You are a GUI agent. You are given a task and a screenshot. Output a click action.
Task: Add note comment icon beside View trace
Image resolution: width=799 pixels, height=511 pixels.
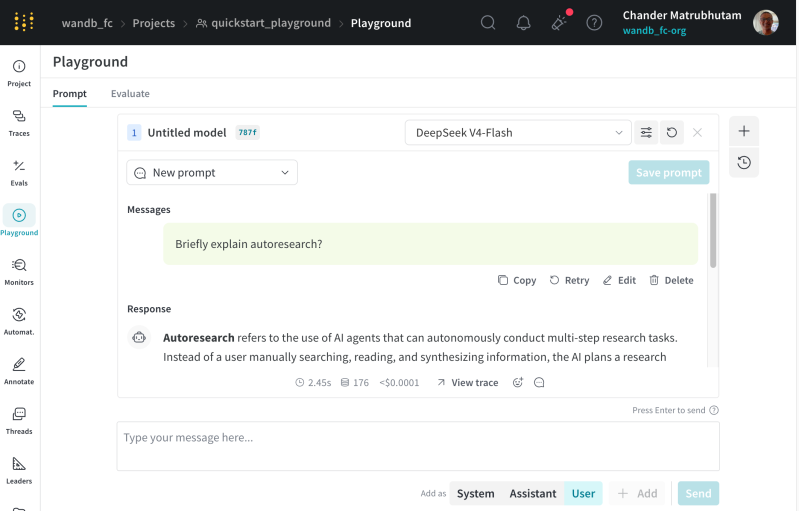click(x=539, y=383)
